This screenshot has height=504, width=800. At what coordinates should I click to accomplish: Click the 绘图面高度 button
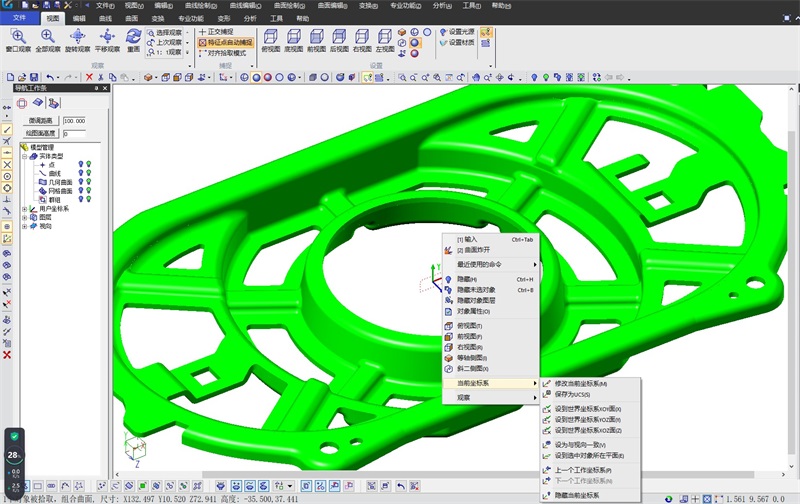(x=39, y=133)
